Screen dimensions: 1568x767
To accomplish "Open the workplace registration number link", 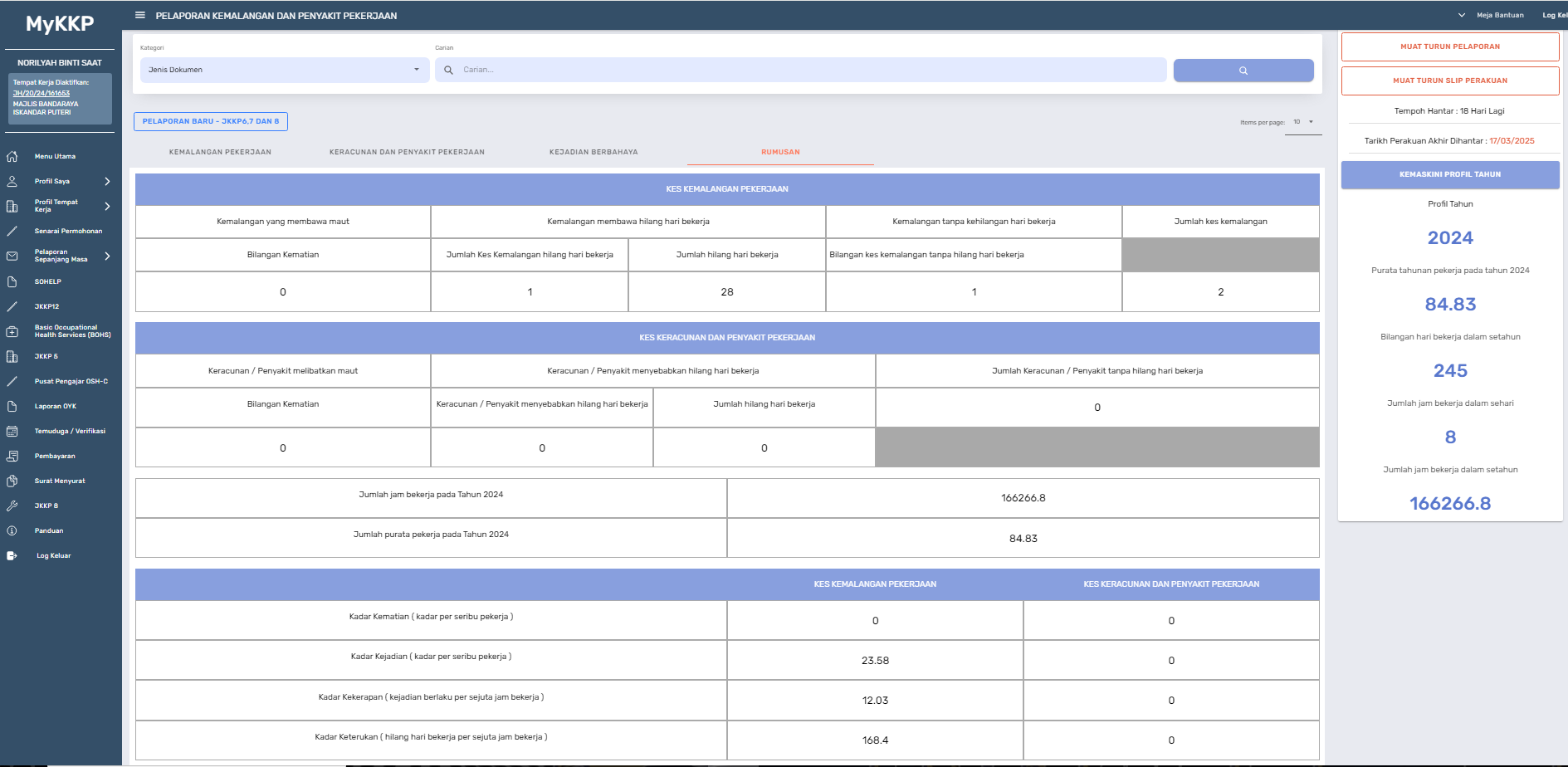I will [x=42, y=93].
